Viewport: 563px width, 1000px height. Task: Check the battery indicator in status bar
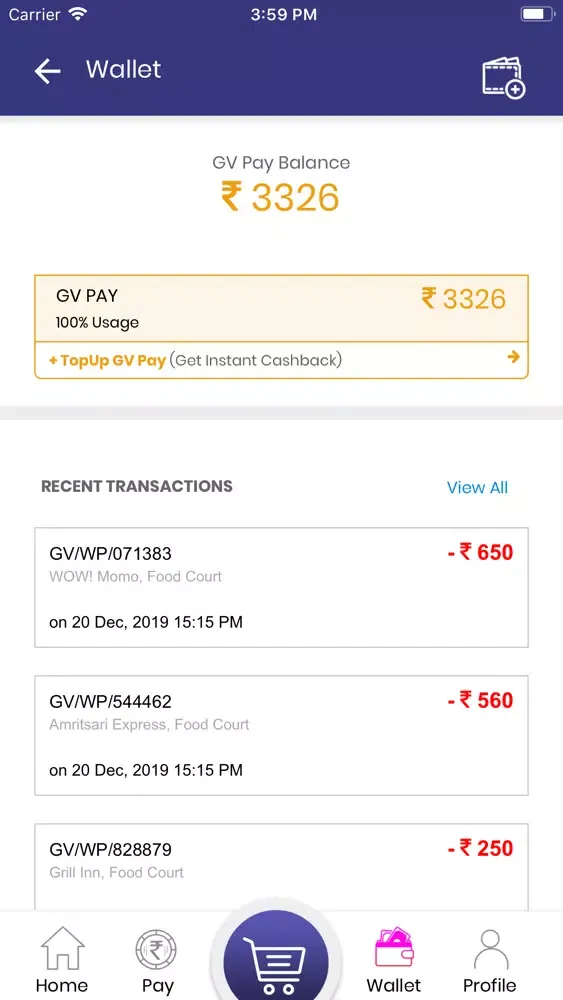[537, 14]
